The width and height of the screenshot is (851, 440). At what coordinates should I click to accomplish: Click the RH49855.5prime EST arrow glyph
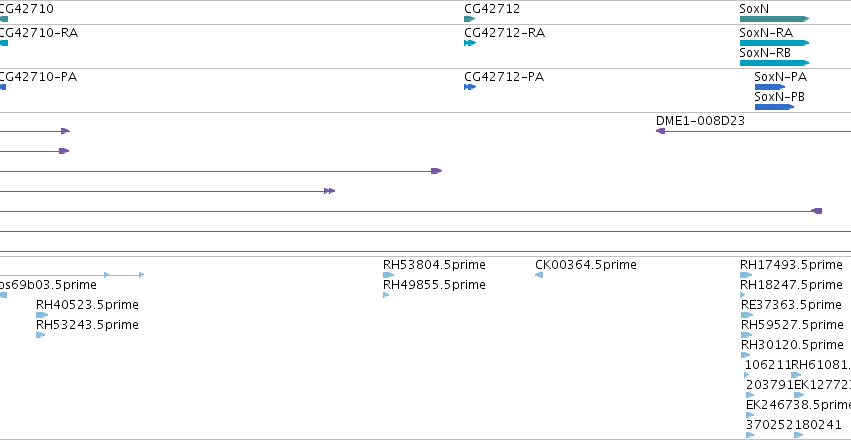click(386, 295)
